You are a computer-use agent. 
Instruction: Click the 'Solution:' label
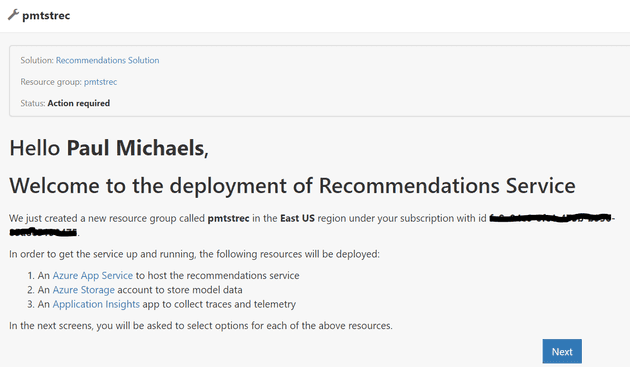[37, 60]
